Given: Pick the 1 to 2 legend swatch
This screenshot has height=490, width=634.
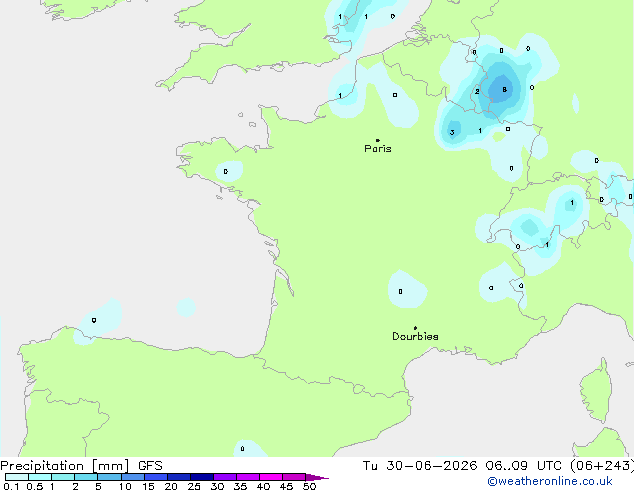Looking at the screenshot, I should pos(63,477).
